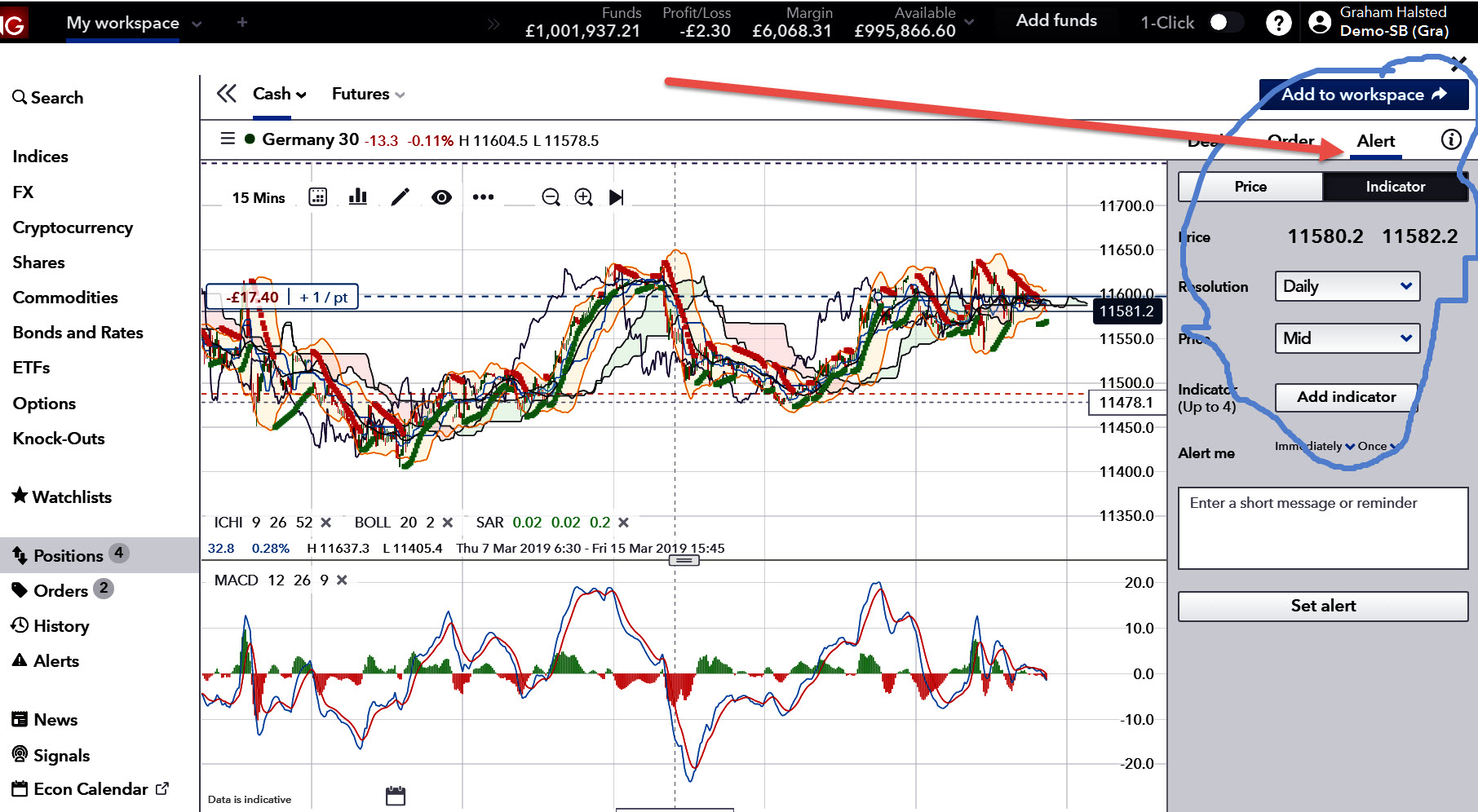
Task: Open History in the sidebar
Action: (51, 626)
